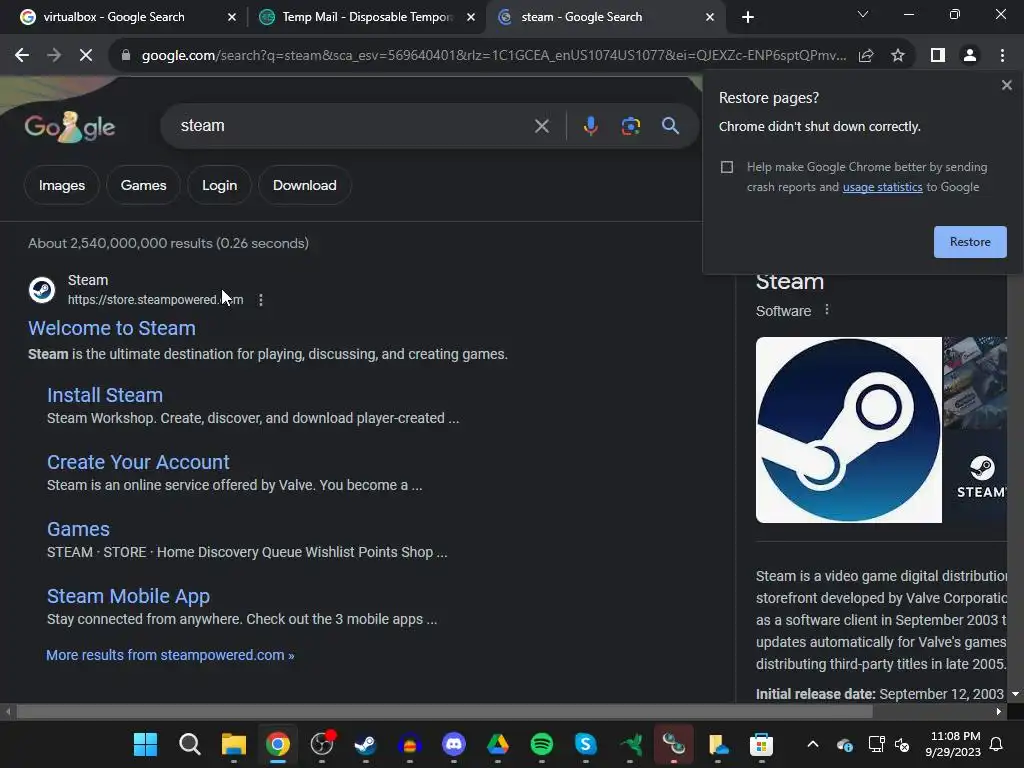
Task: Stop loading the page
Action: coord(86,56)
